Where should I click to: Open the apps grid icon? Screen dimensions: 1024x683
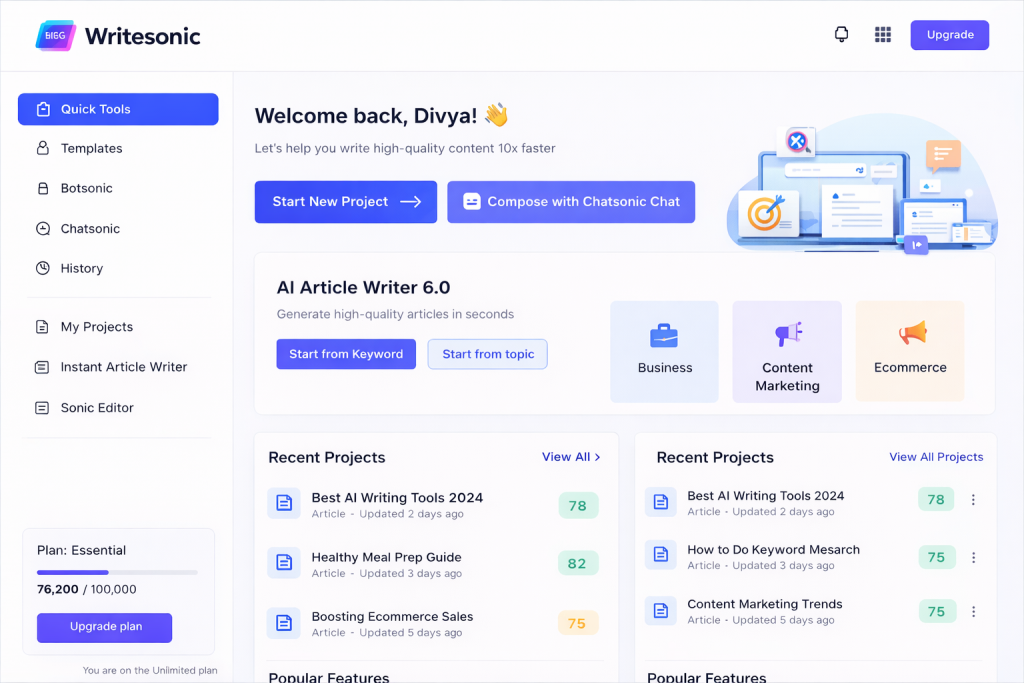click(x=883, y=35)
